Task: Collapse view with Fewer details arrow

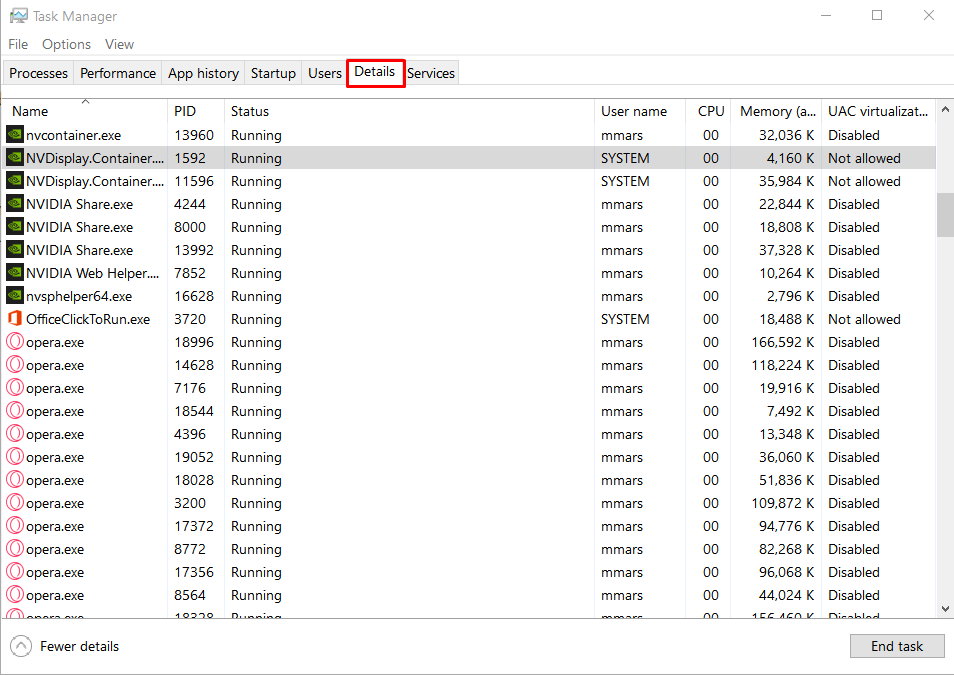Action: pos(21,646)
